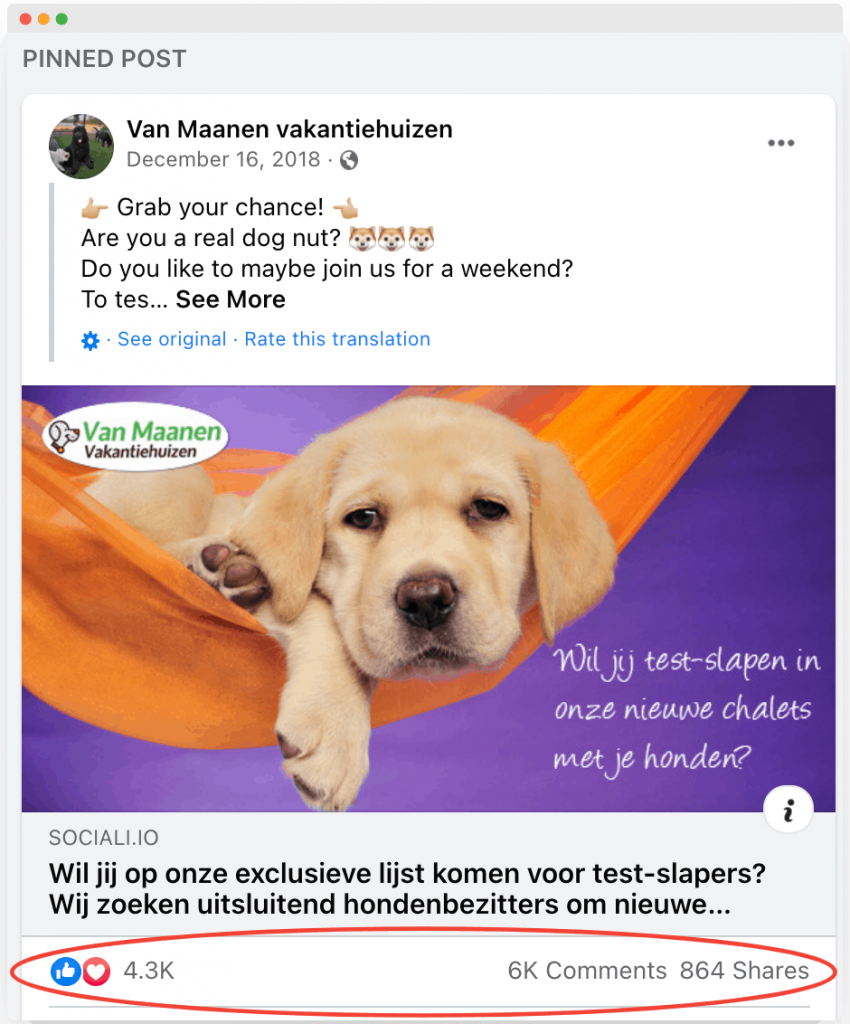The height and width of the screenshot is (1024, 850).
Task: Click See original translation link
Action: coord(172,339)
